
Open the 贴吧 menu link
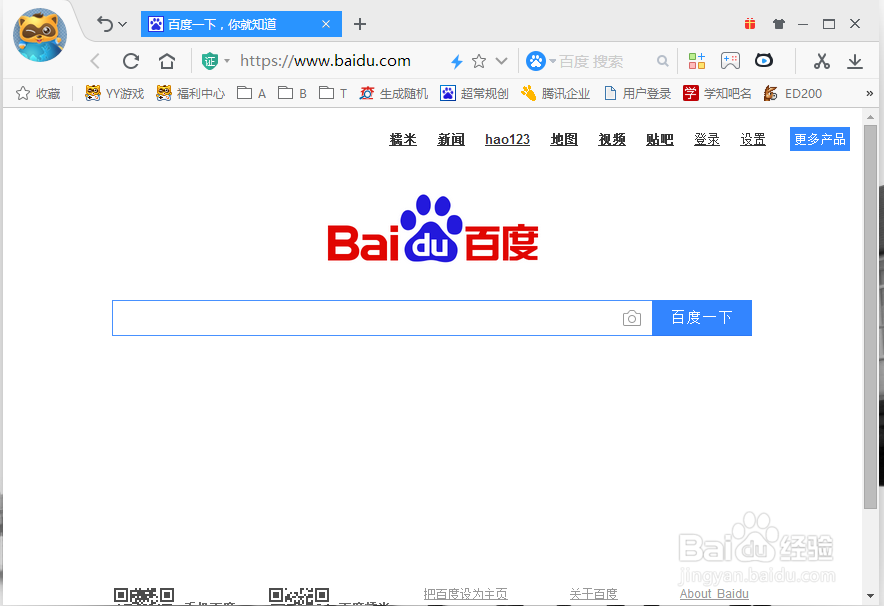(659, 139)
